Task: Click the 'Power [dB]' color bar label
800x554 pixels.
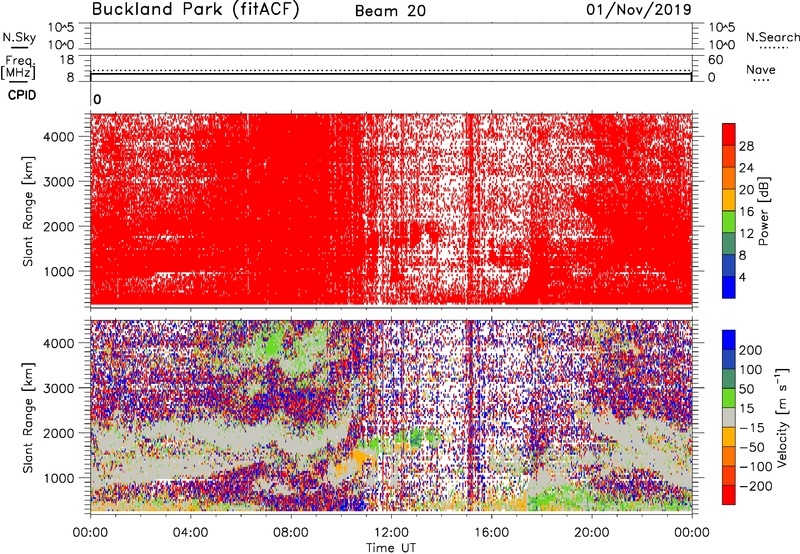Action: 764,211
